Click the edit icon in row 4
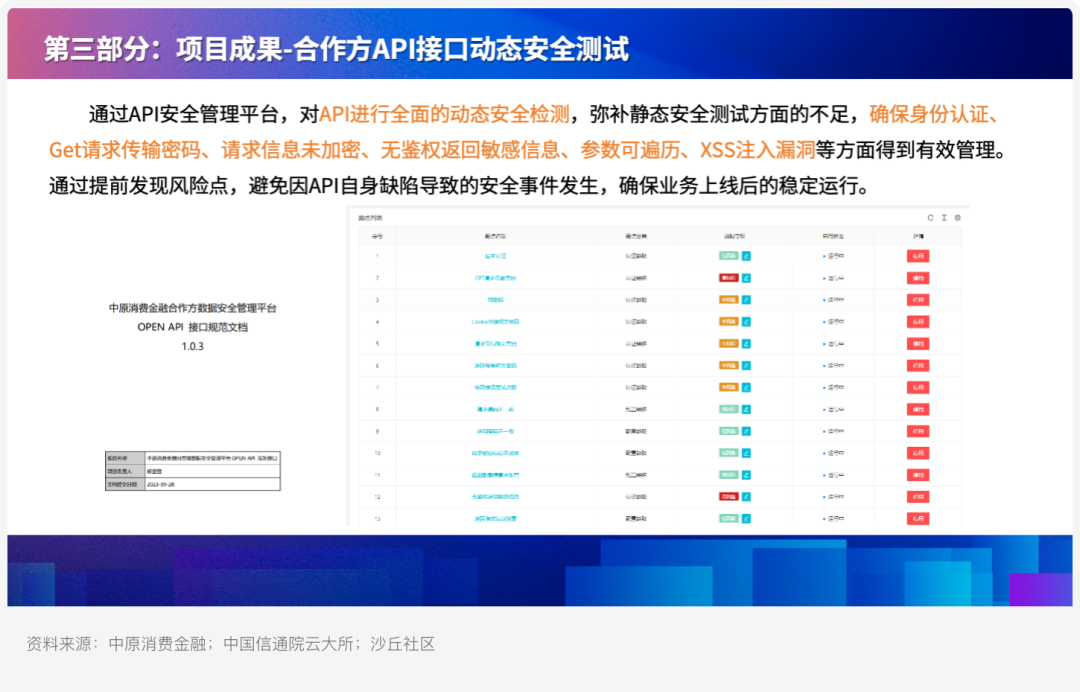Image resolution: width=1080 pixels, height=692 pixels. coord(746,322)
